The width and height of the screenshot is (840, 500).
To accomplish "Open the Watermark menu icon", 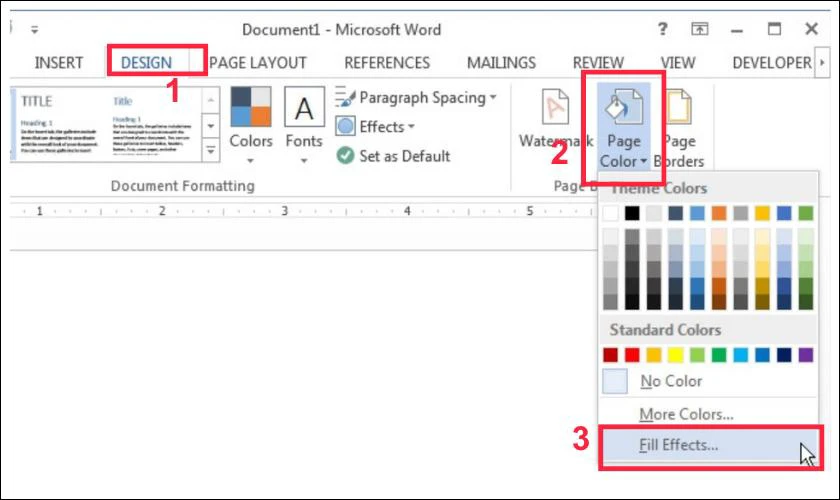I will pos(554,107).
